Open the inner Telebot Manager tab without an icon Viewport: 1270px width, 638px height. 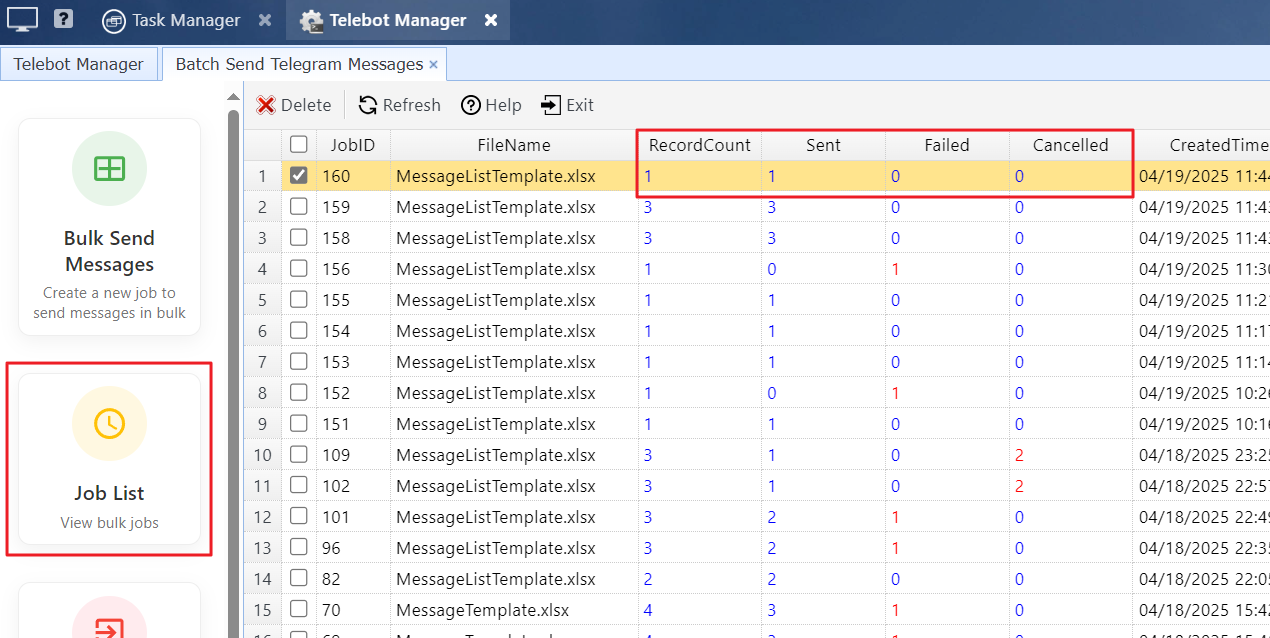79,64
